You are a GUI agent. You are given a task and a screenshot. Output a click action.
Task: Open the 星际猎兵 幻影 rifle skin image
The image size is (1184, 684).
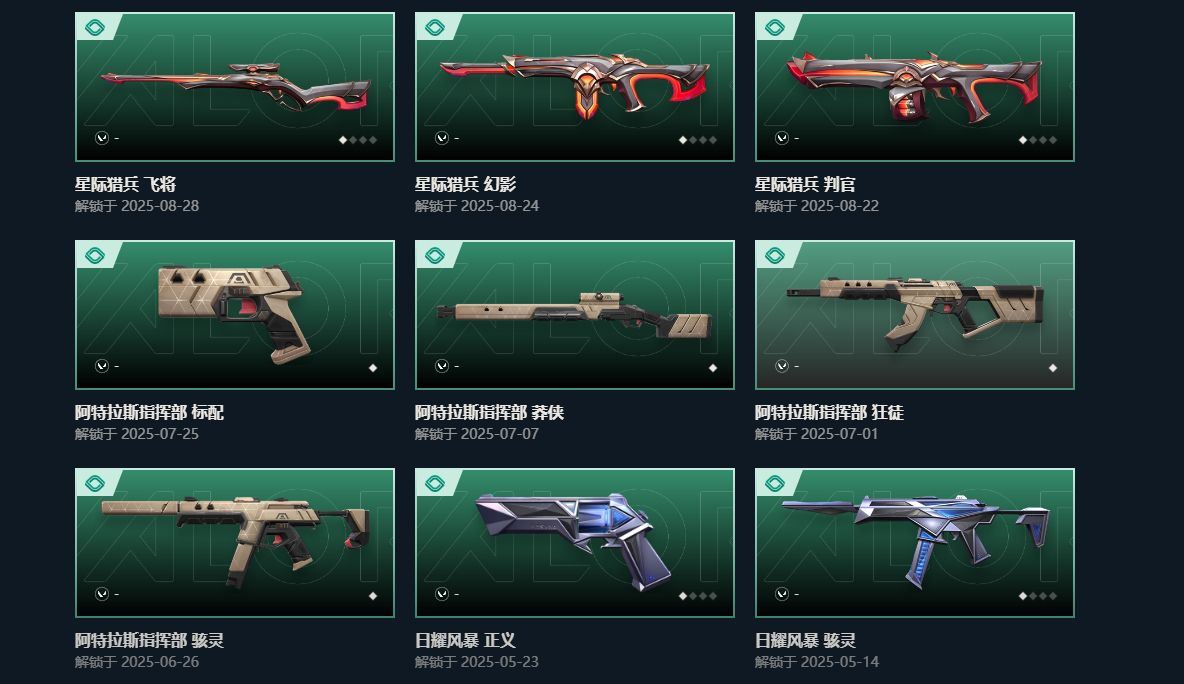coord(575,87)
